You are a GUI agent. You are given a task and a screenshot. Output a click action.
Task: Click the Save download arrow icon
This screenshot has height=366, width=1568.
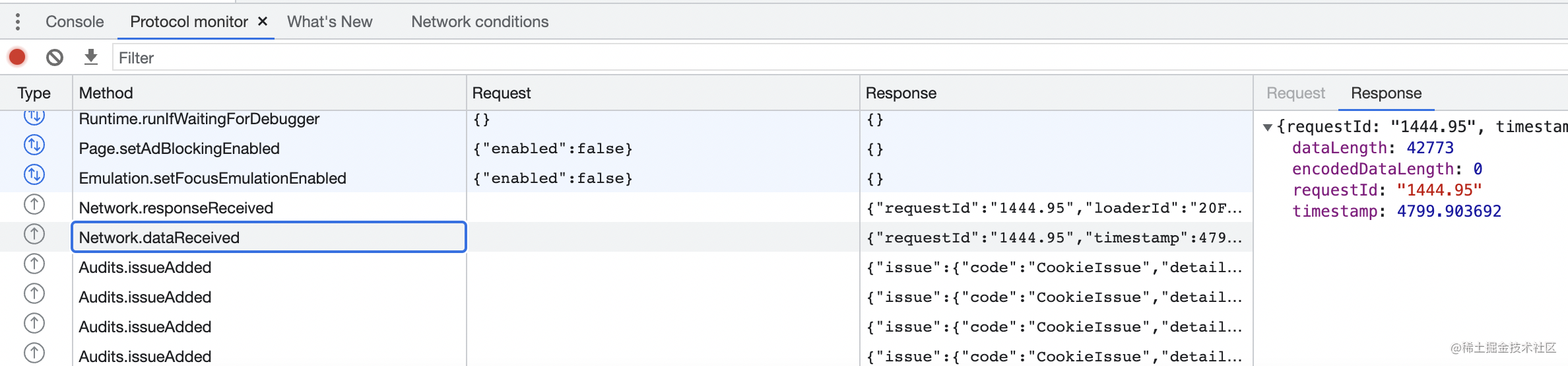click(x=91, y=57)
